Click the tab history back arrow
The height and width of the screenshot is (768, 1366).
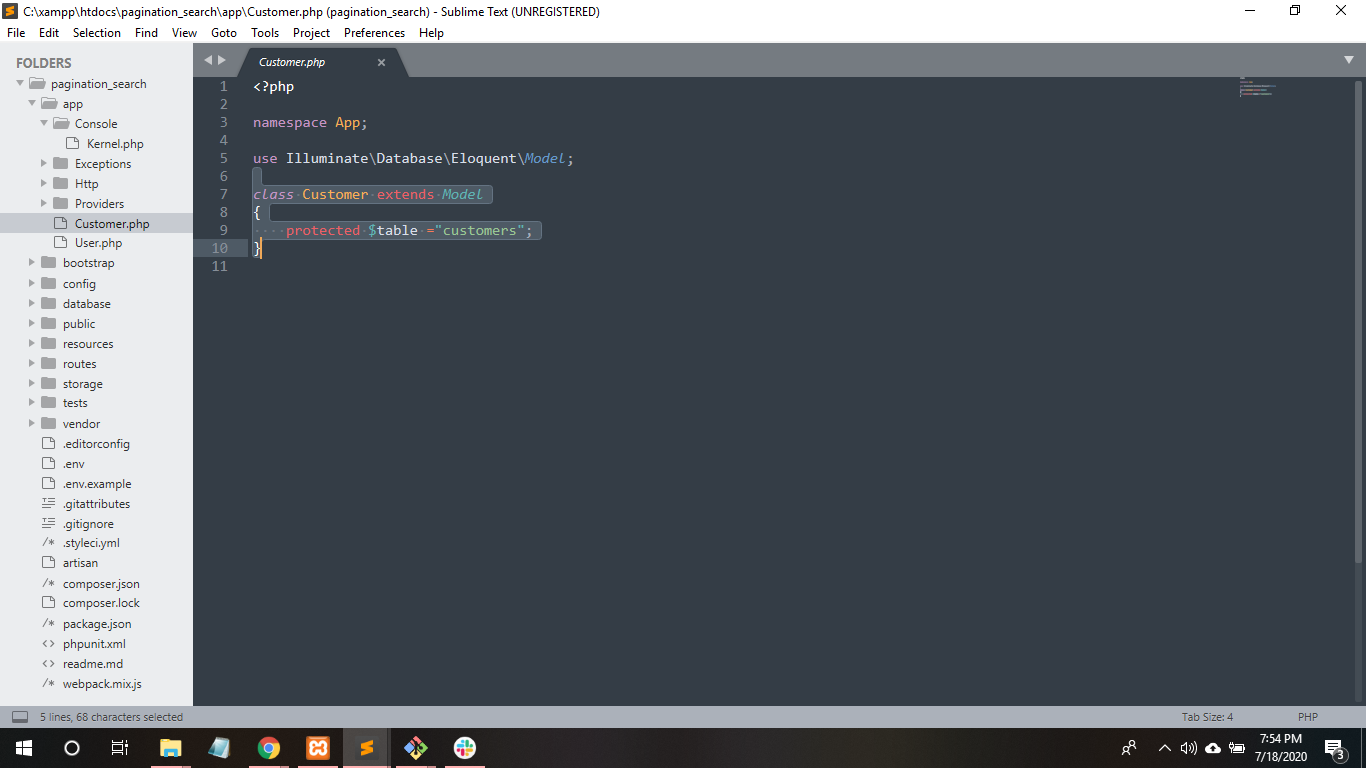coord(208,60)
